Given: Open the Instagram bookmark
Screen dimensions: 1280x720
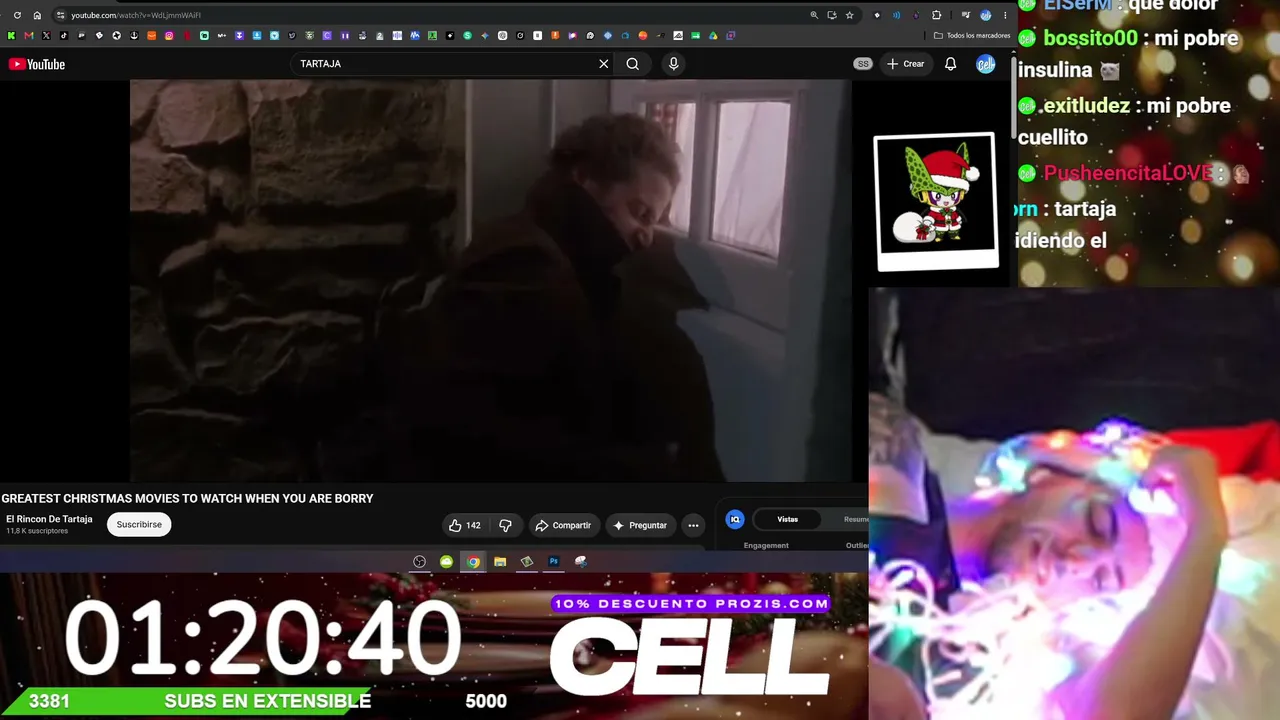Looking at the screenshot, I should [169, 36].
